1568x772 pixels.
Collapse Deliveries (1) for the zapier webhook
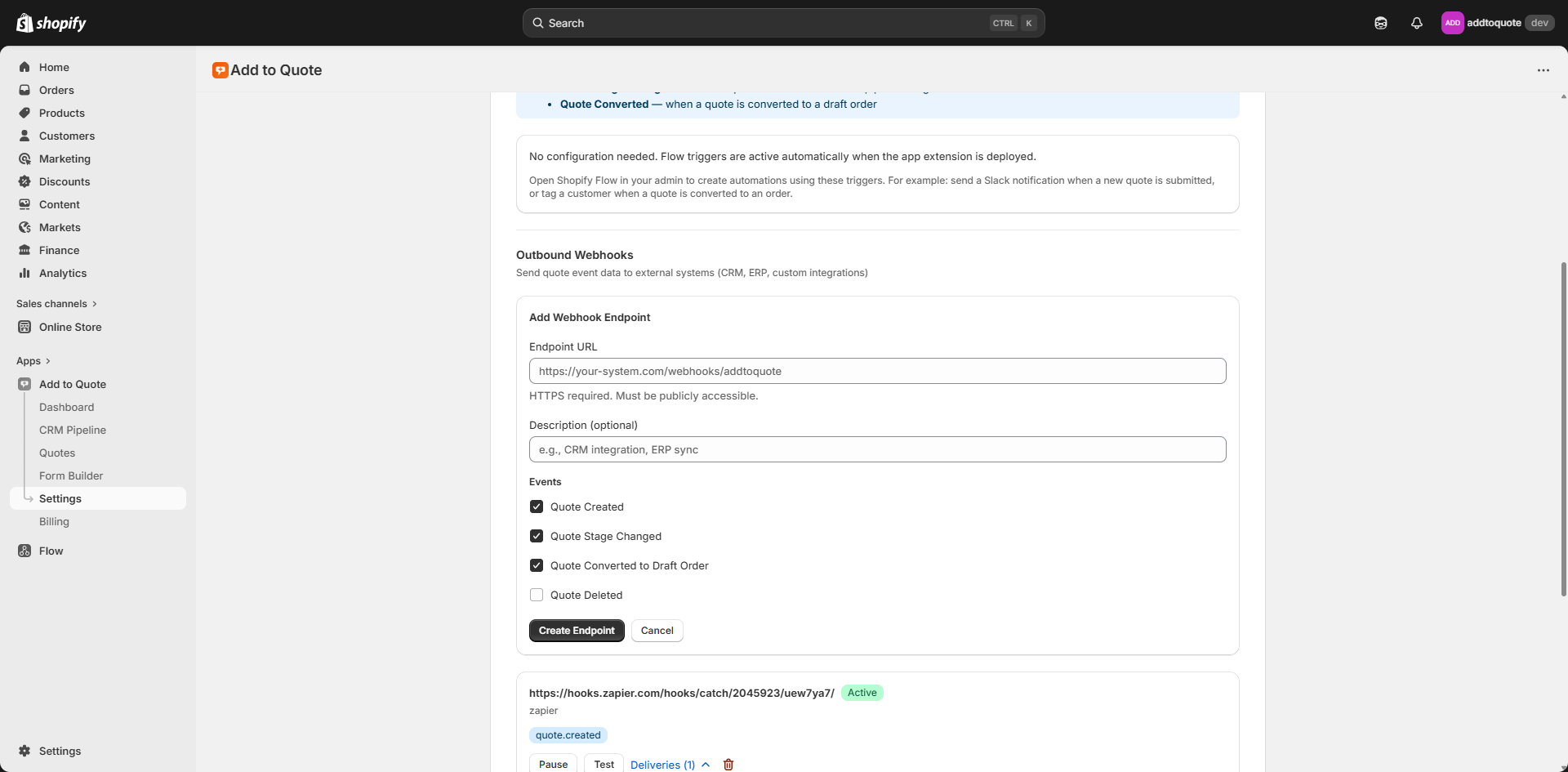pyautogui.click(x=706, y=765)
